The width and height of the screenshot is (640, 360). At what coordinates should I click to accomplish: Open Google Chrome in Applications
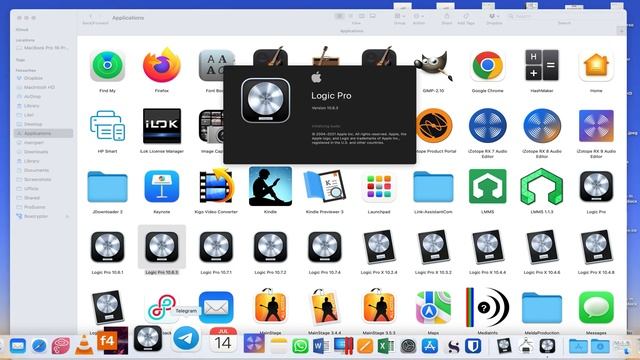point(487,66)
